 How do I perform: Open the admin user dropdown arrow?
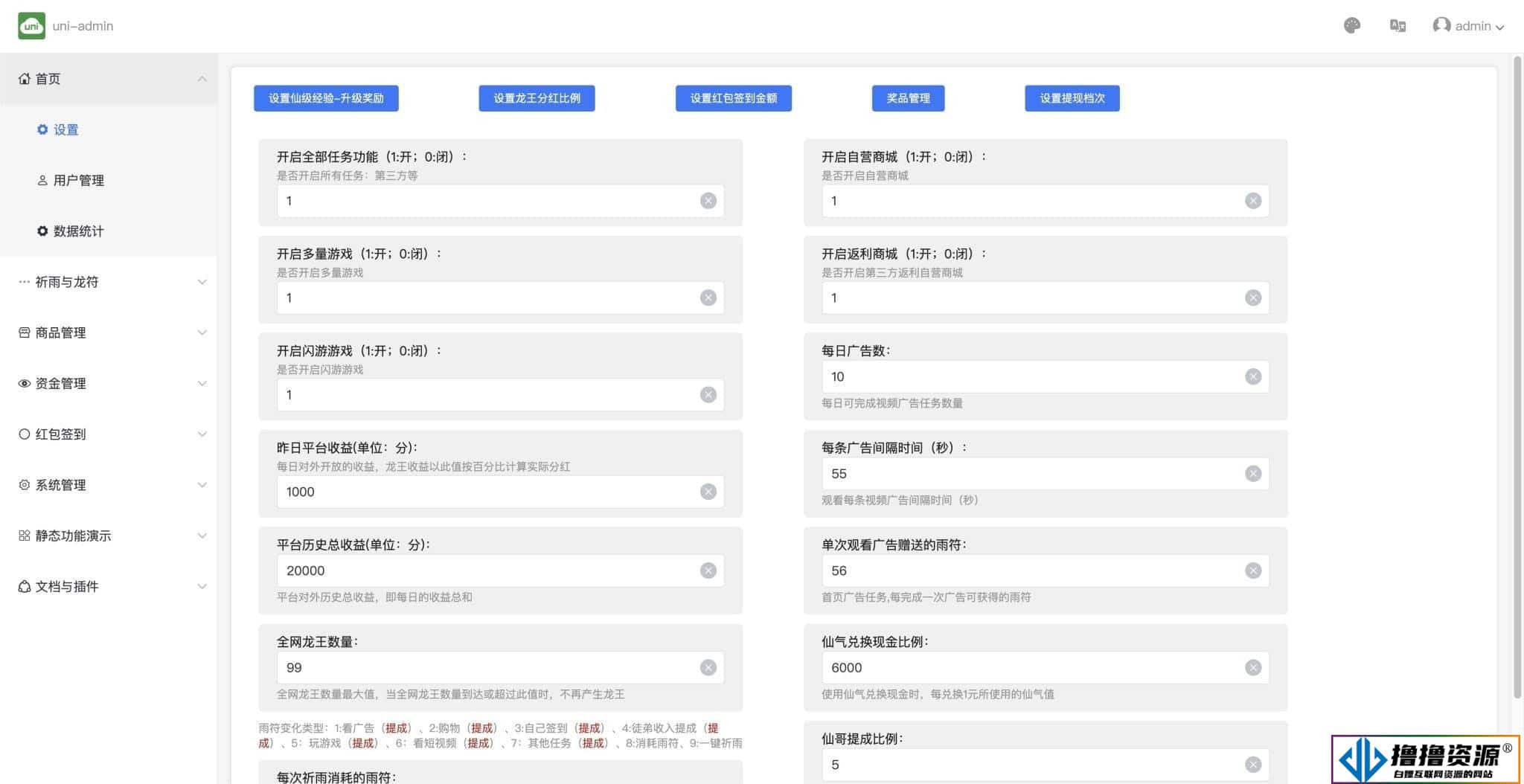tap(1499, 28)
